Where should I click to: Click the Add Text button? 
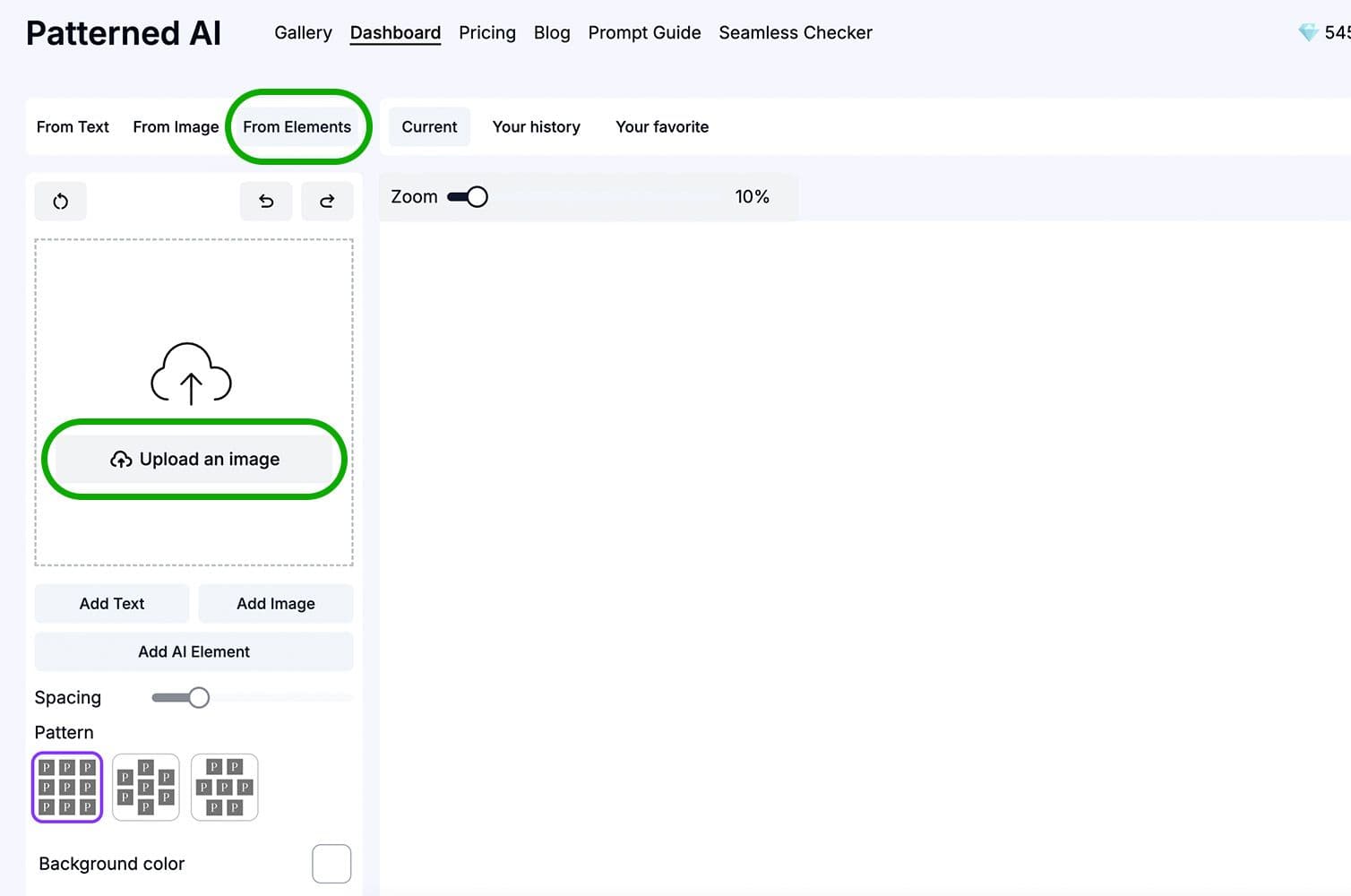point(112,604)
